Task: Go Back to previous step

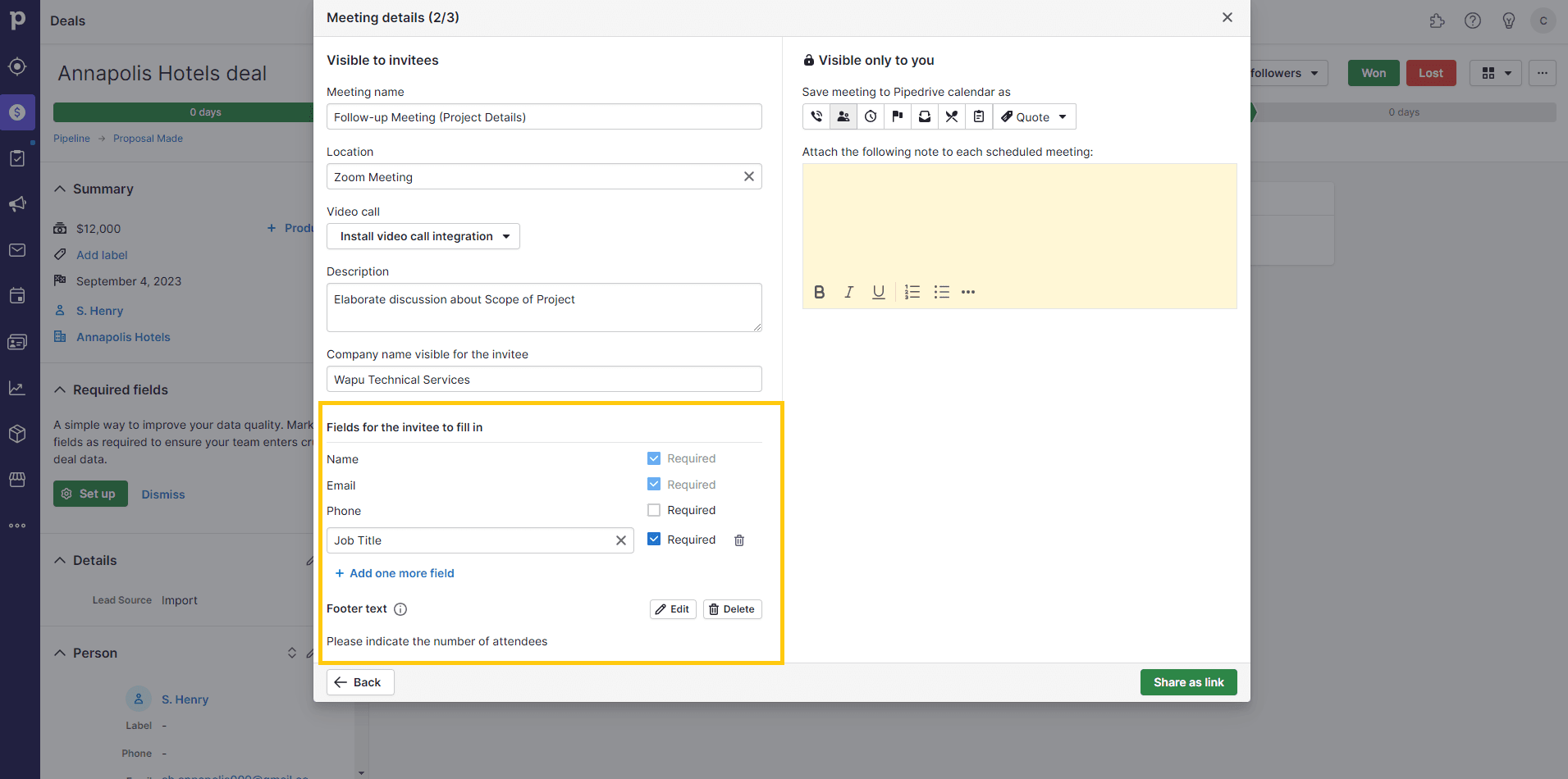Action: pos(360,682)
